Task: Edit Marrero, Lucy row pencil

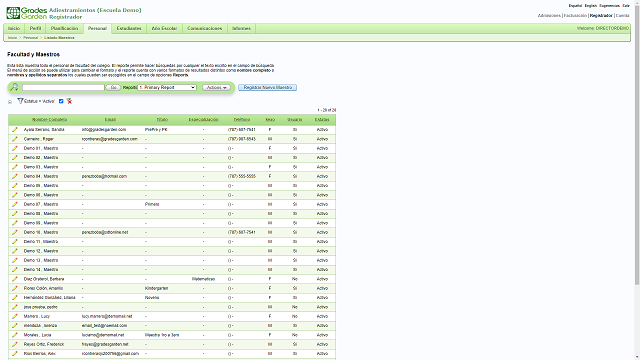Action: coord(15,316)
